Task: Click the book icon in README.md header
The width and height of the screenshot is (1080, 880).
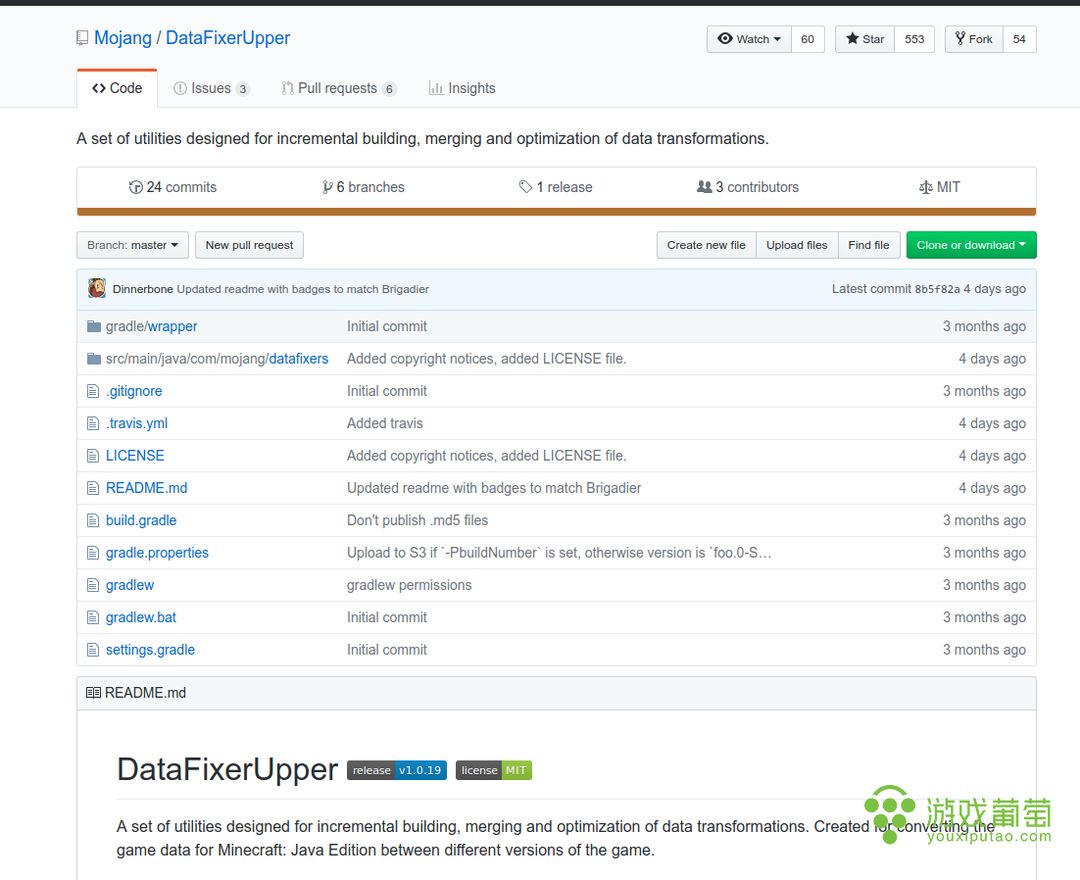Action: 93,693
